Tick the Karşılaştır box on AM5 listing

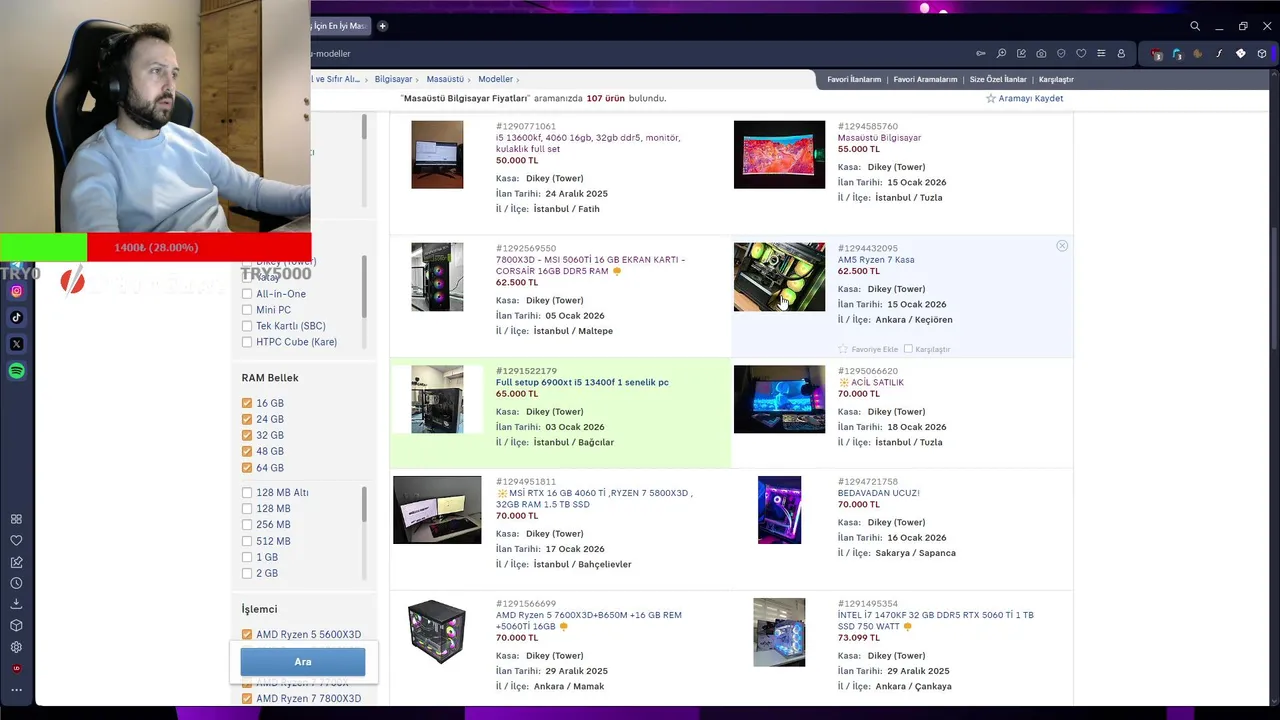[x=908, y=349]
